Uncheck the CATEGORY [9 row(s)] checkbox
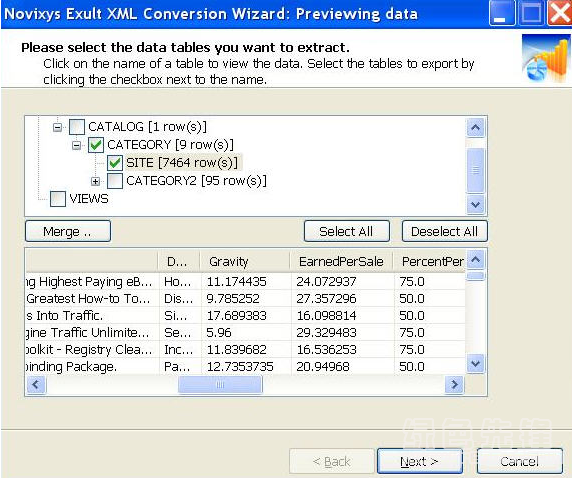572x478 pixels. pyautogui.click(x=96, y=145)
